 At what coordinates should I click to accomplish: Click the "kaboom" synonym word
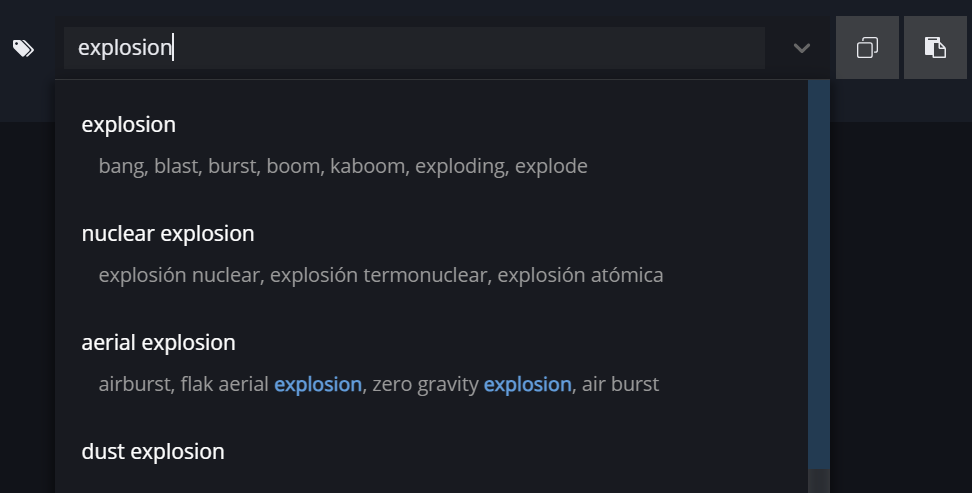pos(366,166)
